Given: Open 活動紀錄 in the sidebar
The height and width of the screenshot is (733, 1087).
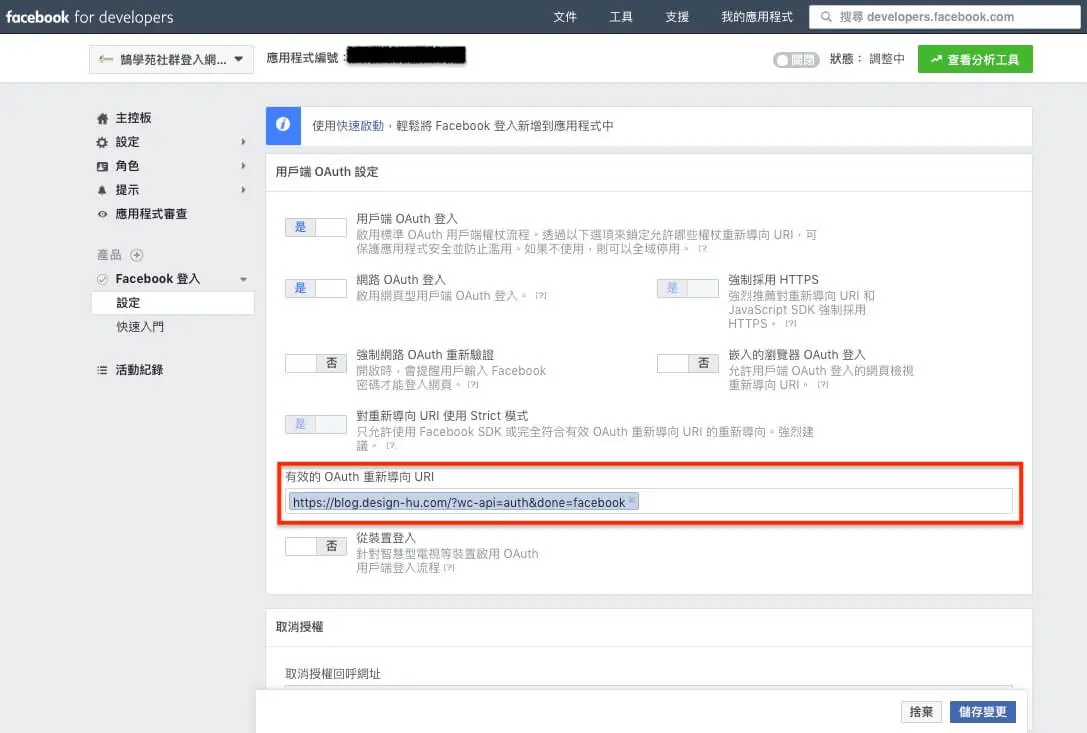Looking at the screenshot, I should pos(139,370).
